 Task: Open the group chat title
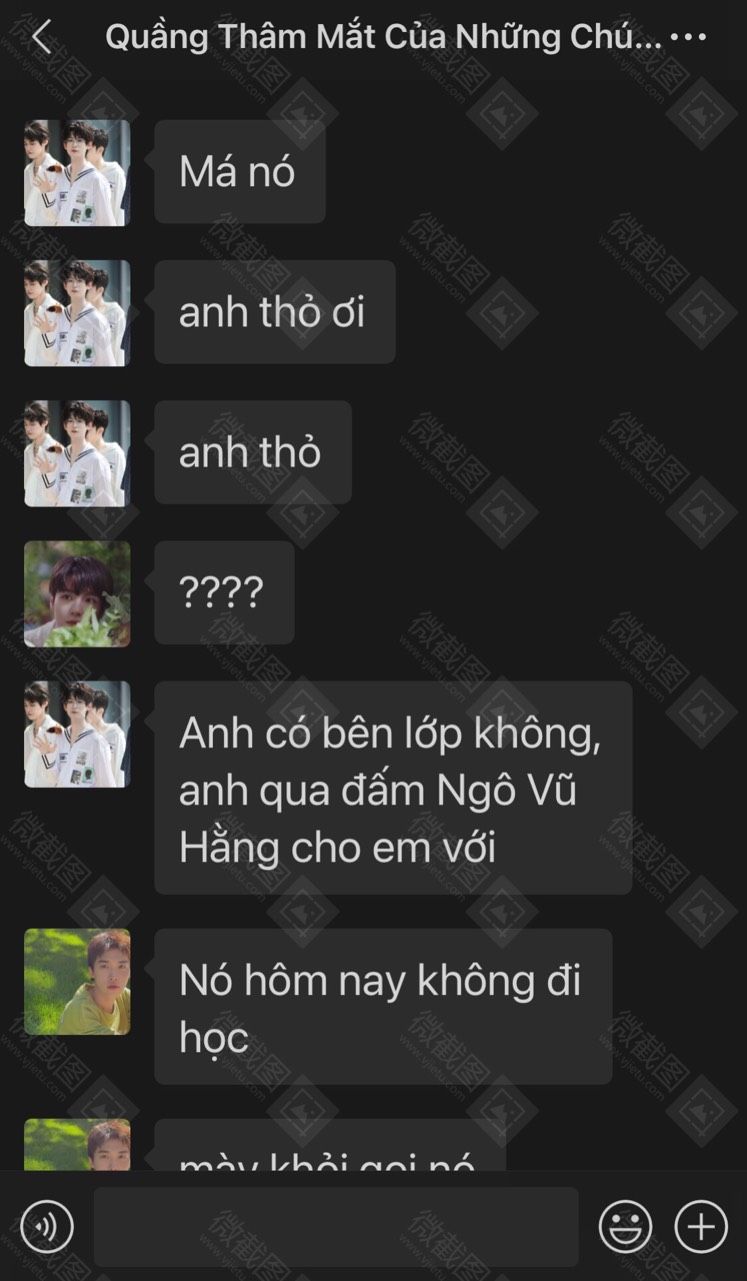click(x=383, y=38)
